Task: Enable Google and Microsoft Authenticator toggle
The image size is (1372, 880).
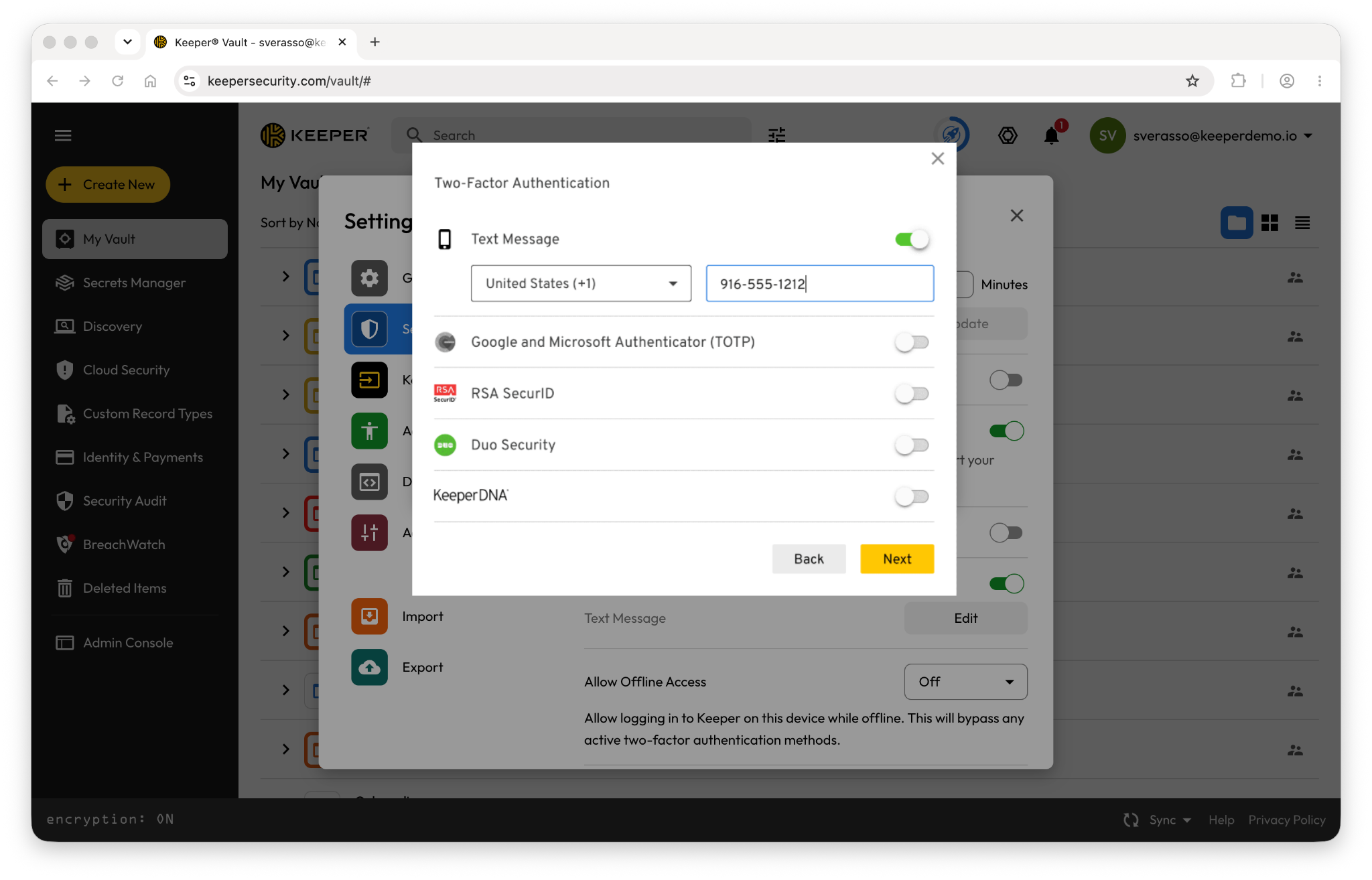Action: [x=912, y=342]
